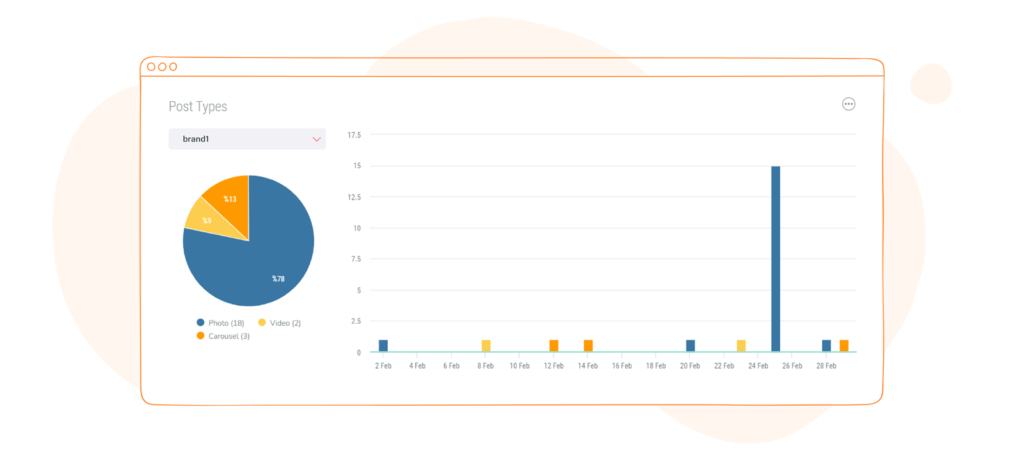The height and width of the screenshot is (462, 1024).
Task: Click the 4 Feb axis label
Action: click(417, 366)
